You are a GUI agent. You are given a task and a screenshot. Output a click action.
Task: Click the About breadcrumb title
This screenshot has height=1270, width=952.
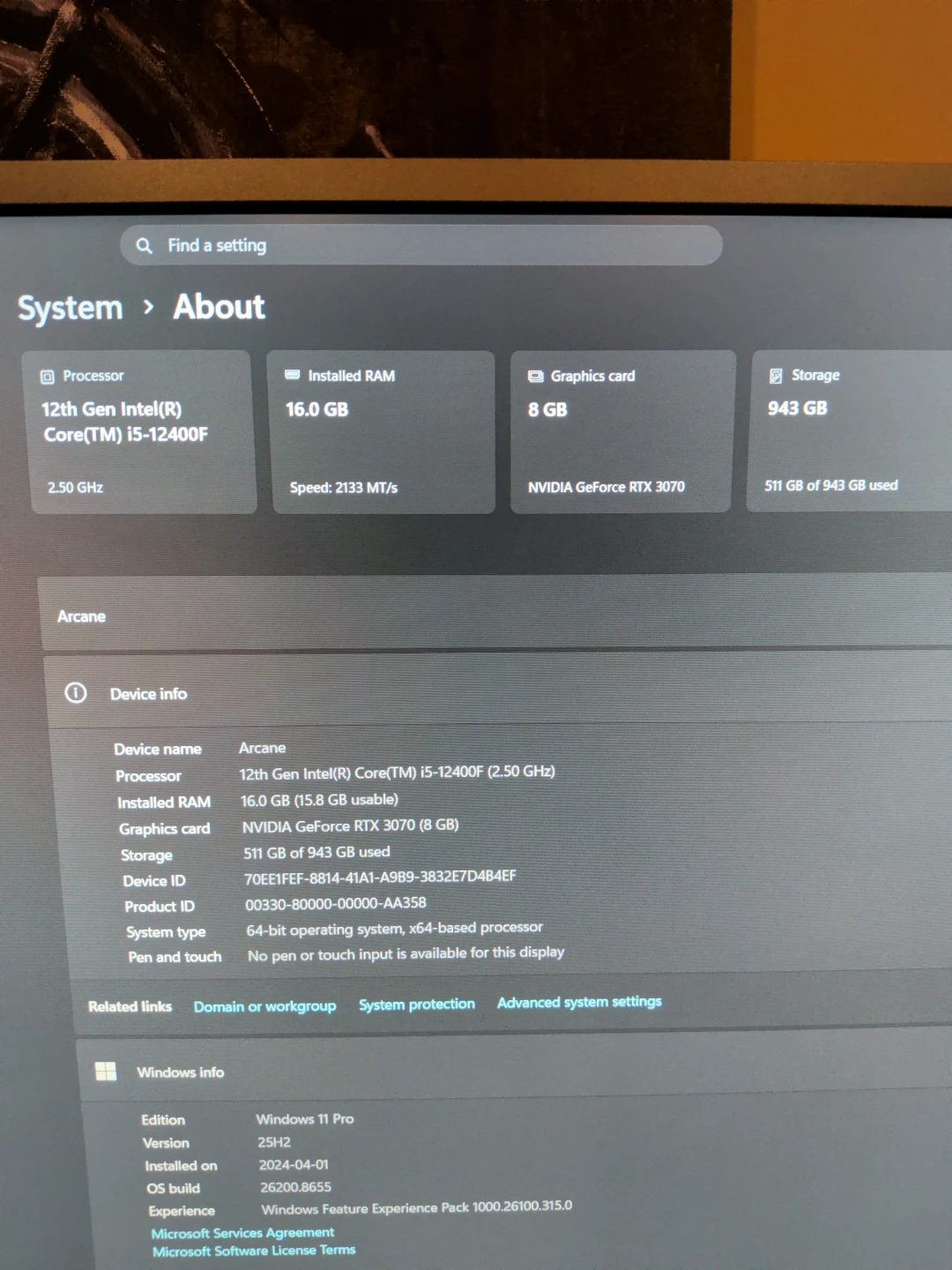[219, 307]
